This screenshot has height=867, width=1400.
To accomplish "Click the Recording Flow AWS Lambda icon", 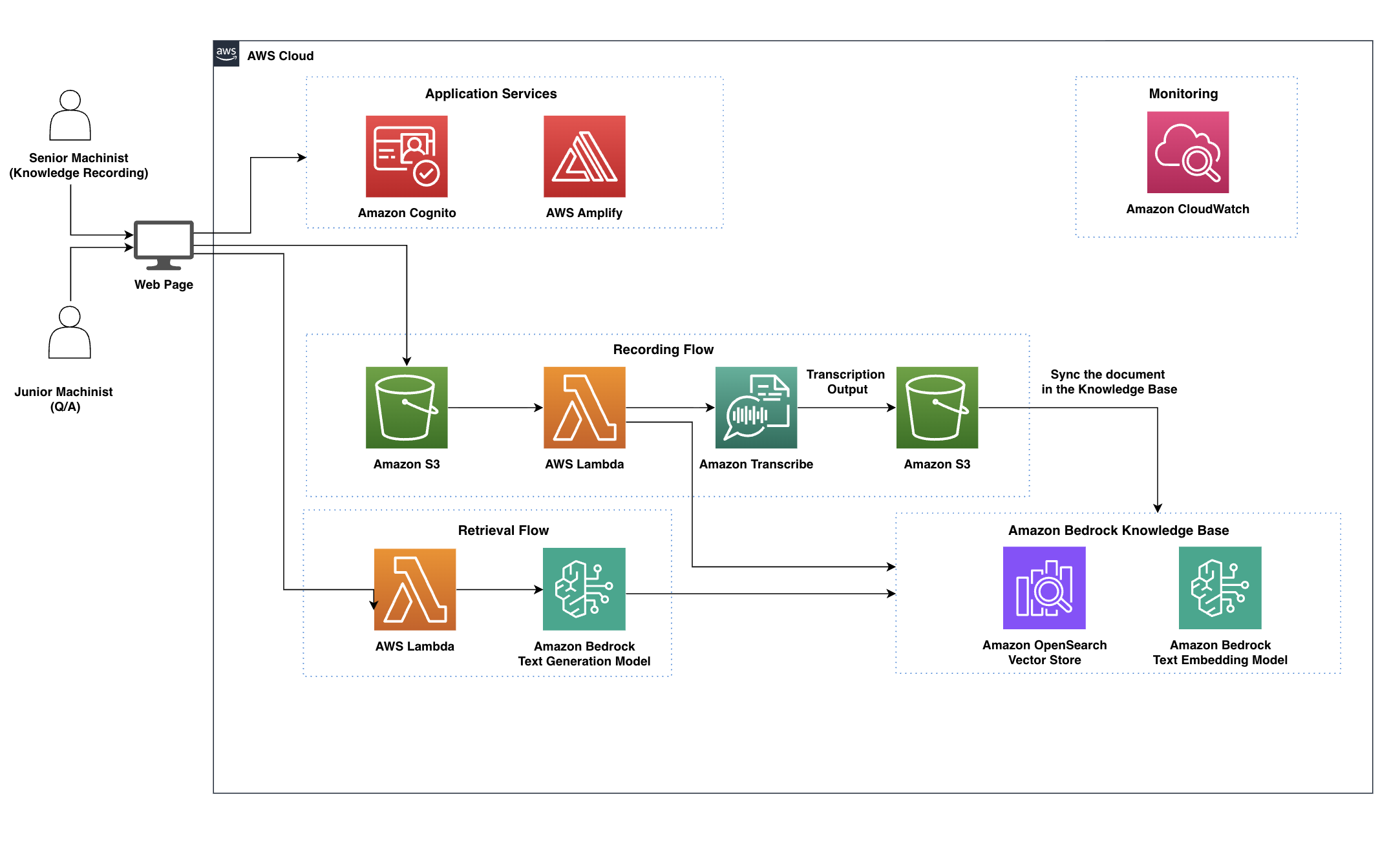I will point(584,408).
